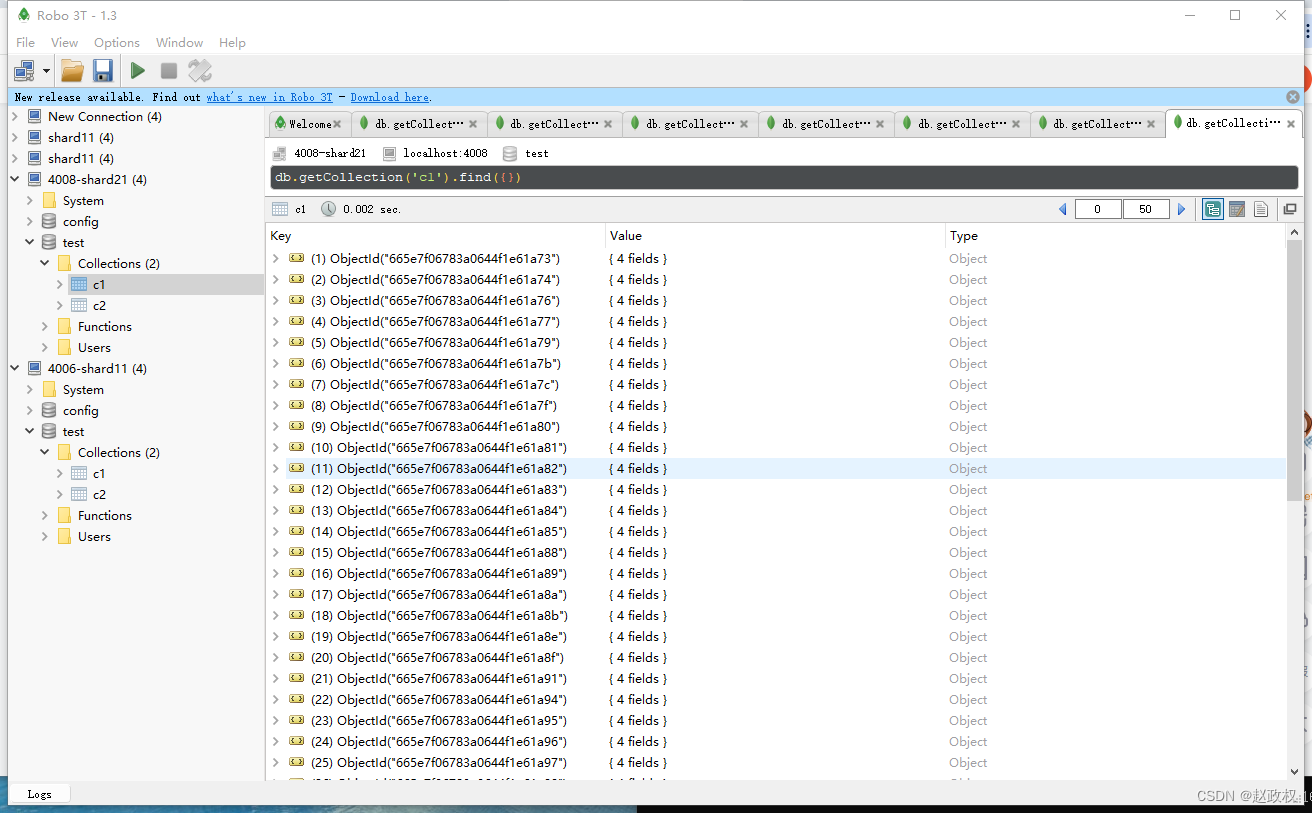Switch results to table view mode
This screenshot has height=813, width=1312.
[x=1237, y=209]
